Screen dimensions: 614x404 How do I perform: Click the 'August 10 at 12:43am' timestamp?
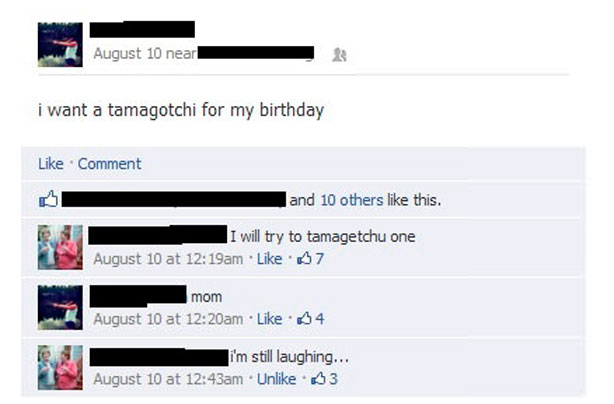click(168, 379)
